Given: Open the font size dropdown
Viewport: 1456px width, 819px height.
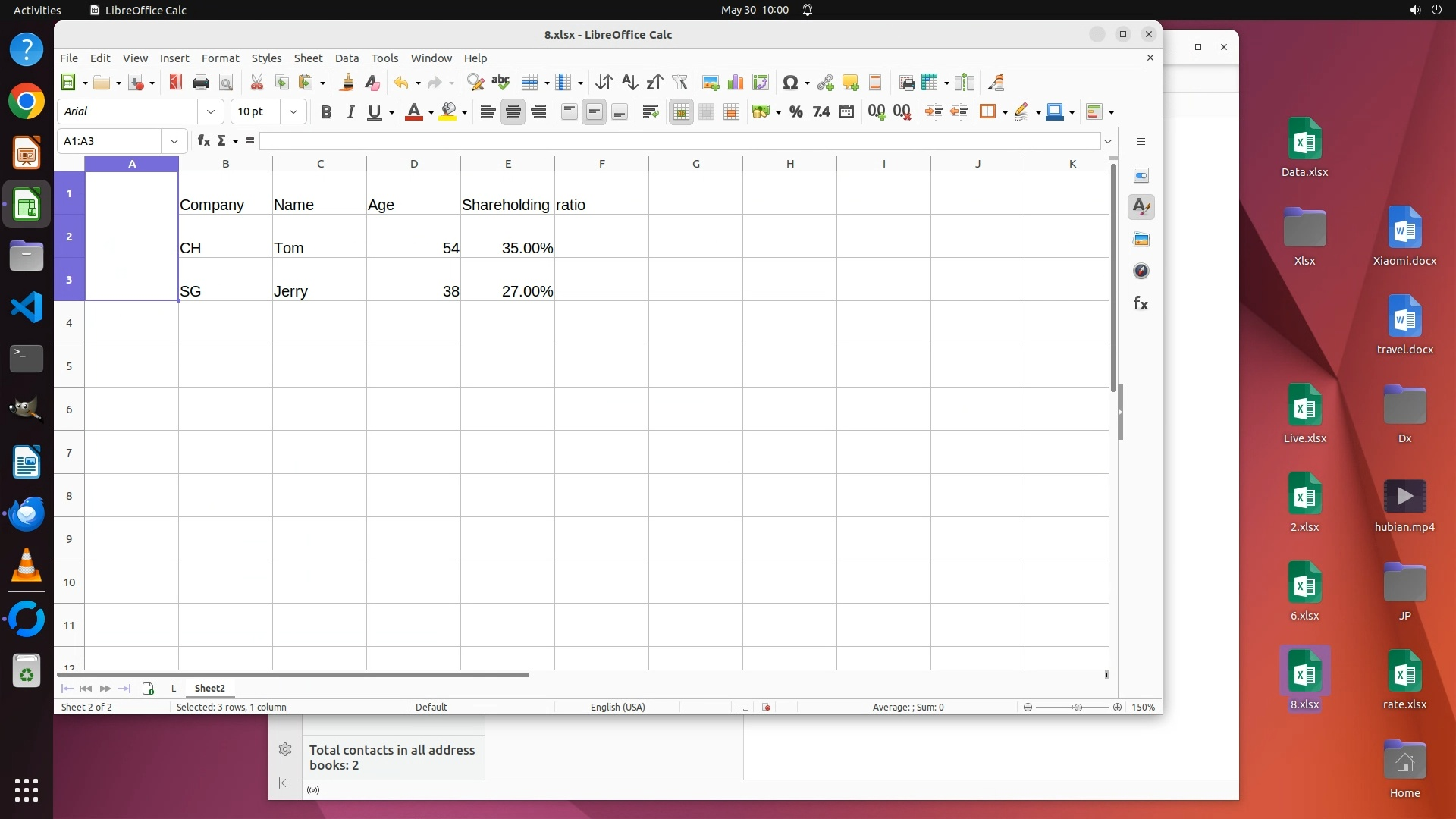Looking at the screenshot, I should [x=293, y=111].
